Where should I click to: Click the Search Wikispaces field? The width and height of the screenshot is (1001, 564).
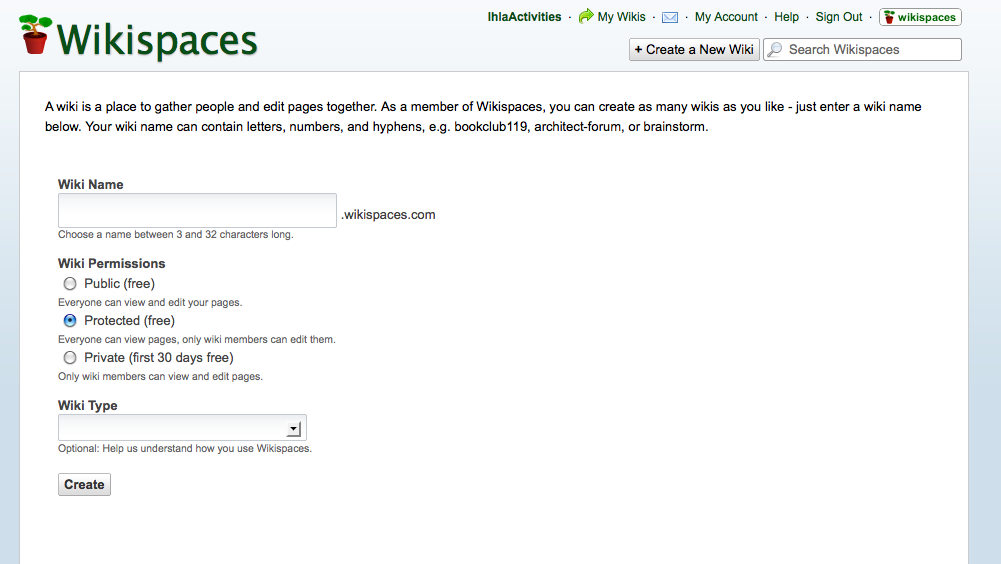point(870,50)
